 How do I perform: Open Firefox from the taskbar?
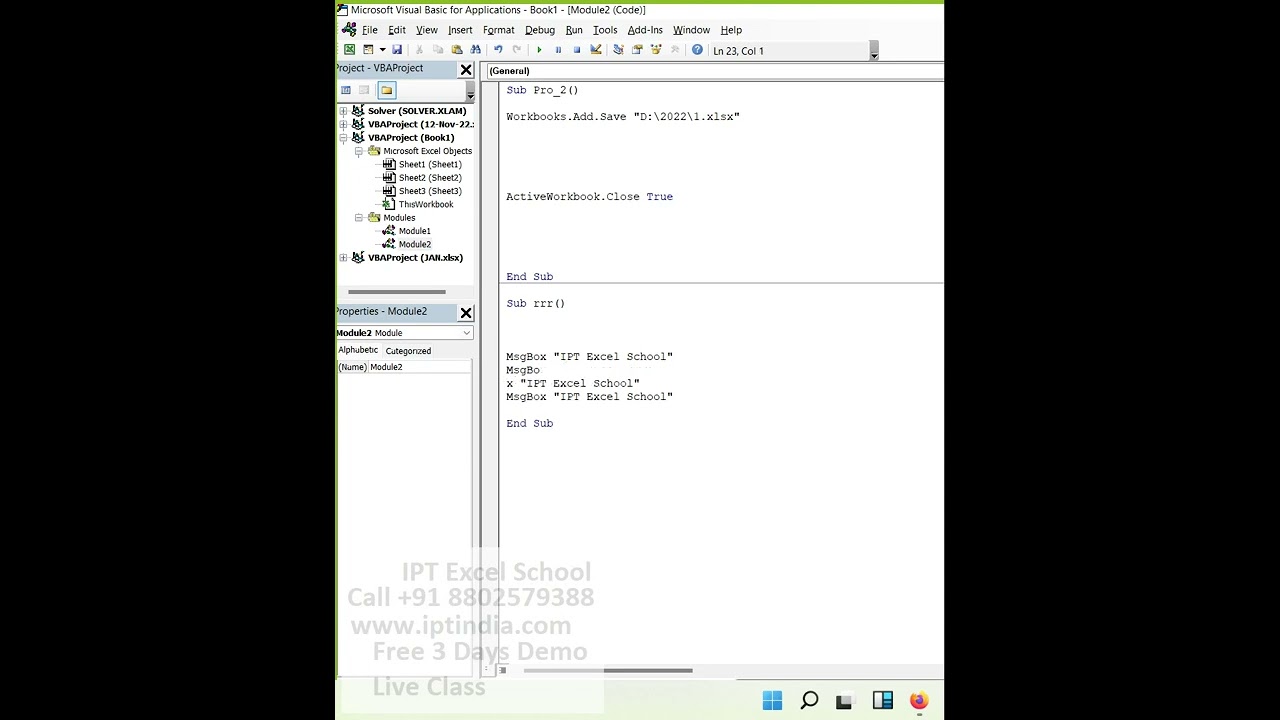coord(919,701)
